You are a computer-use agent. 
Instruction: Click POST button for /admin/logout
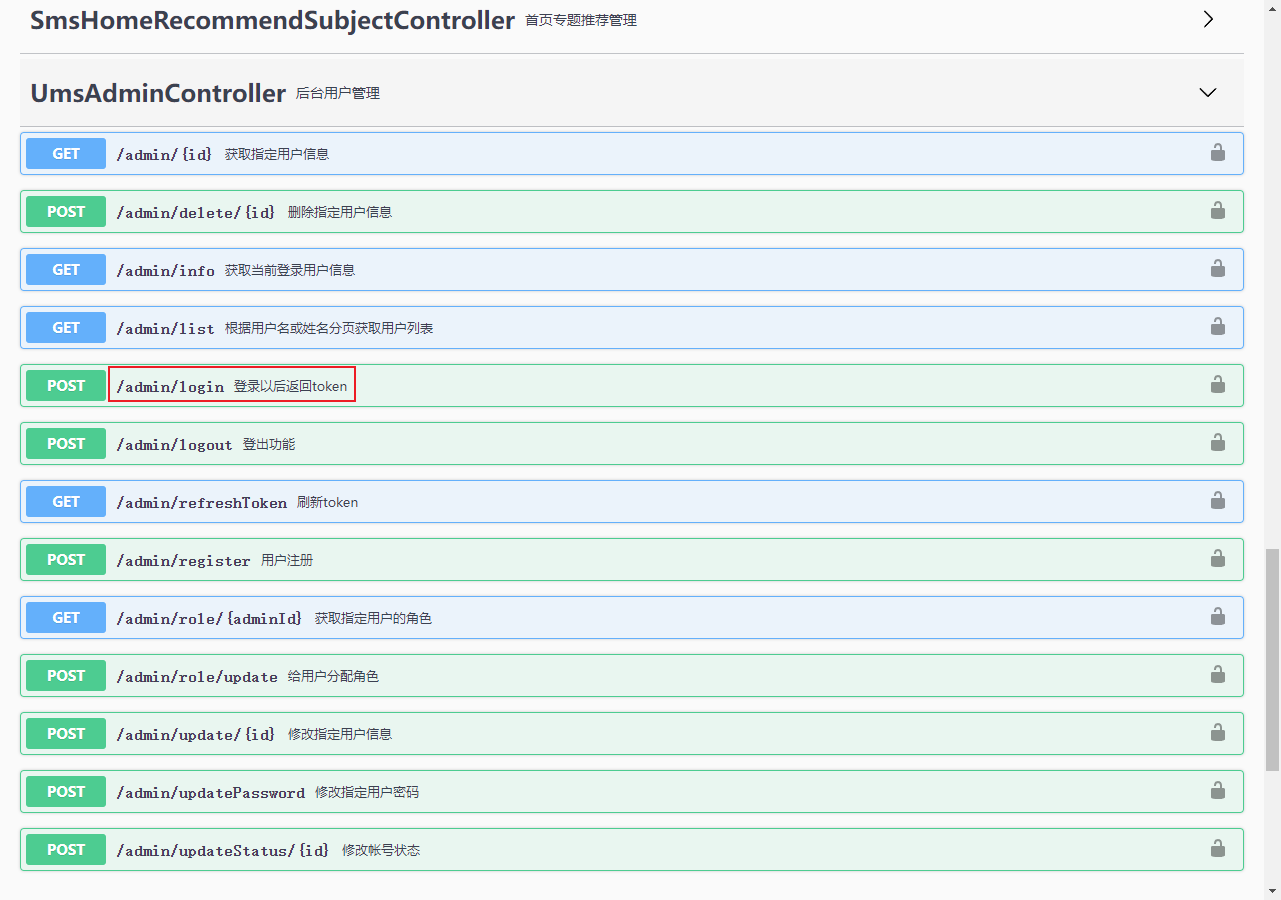point(66,444)
